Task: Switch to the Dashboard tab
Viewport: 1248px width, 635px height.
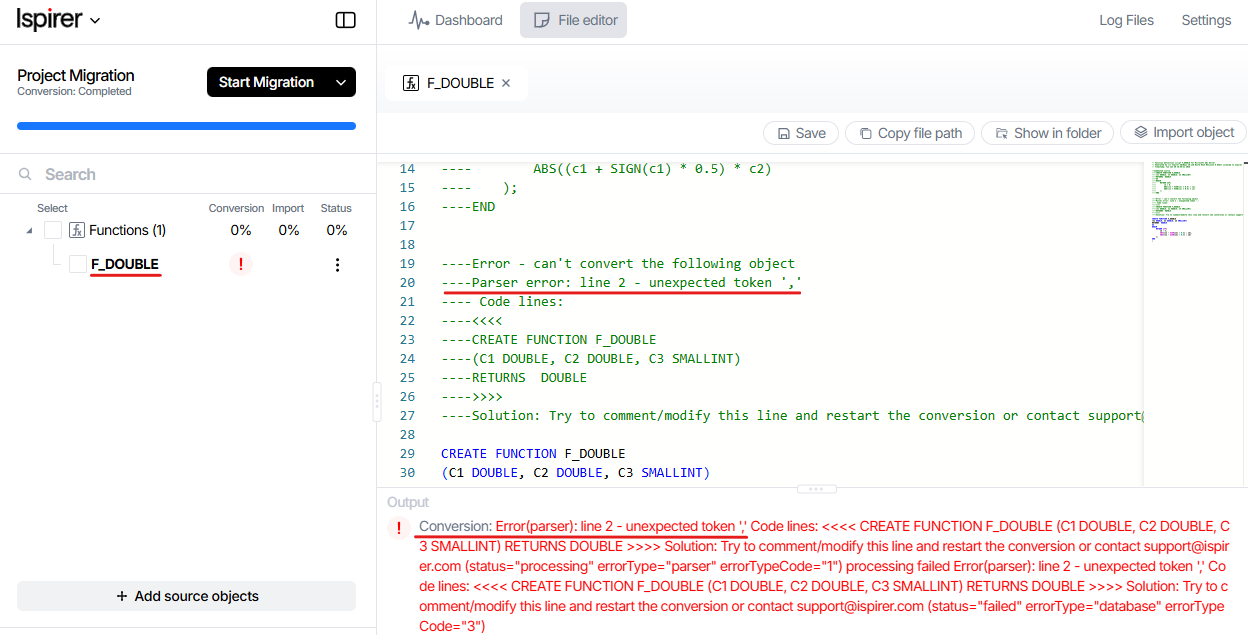Action: tap(456, 20)
